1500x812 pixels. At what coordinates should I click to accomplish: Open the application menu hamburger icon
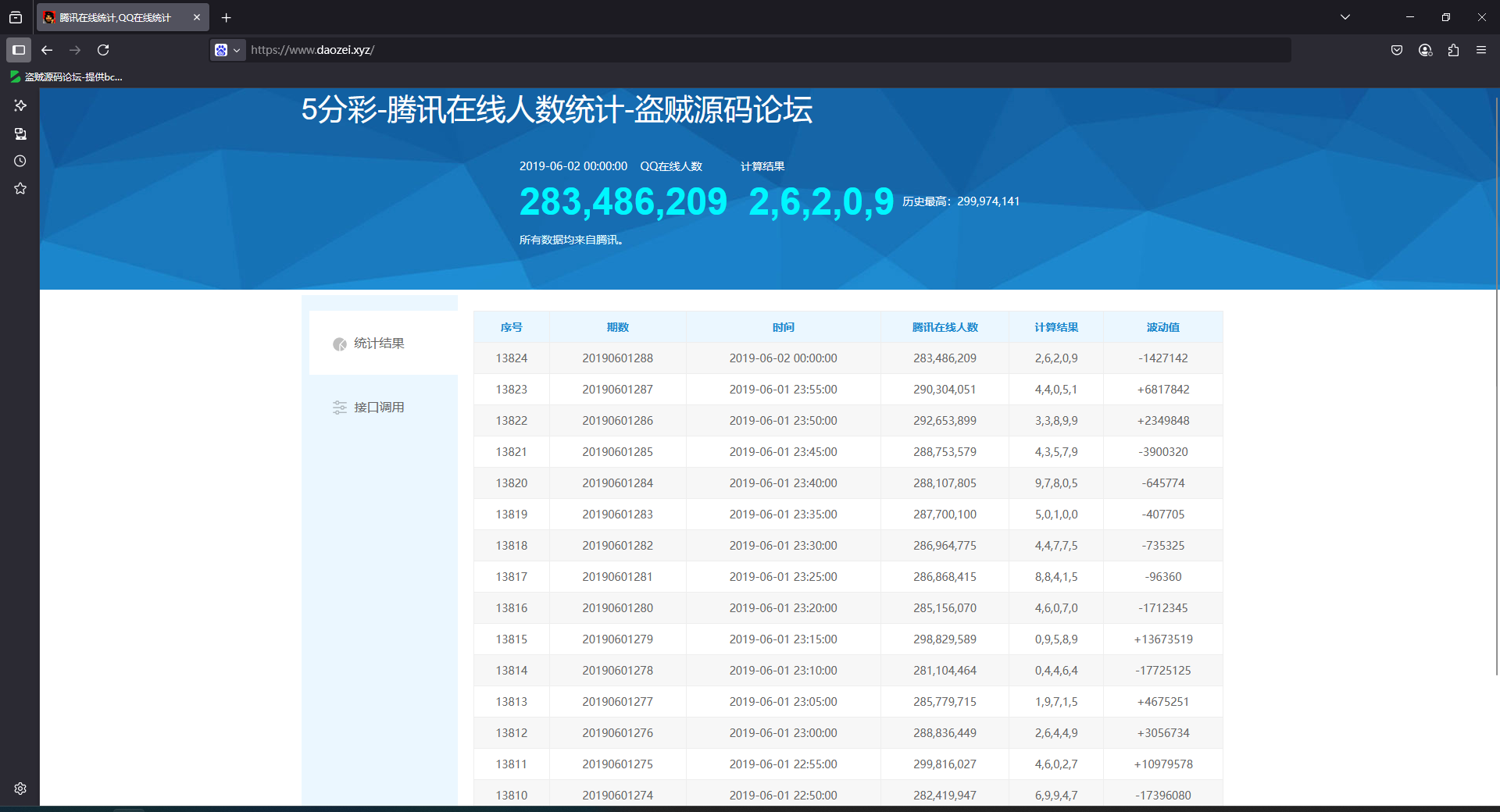point(1481,50)
